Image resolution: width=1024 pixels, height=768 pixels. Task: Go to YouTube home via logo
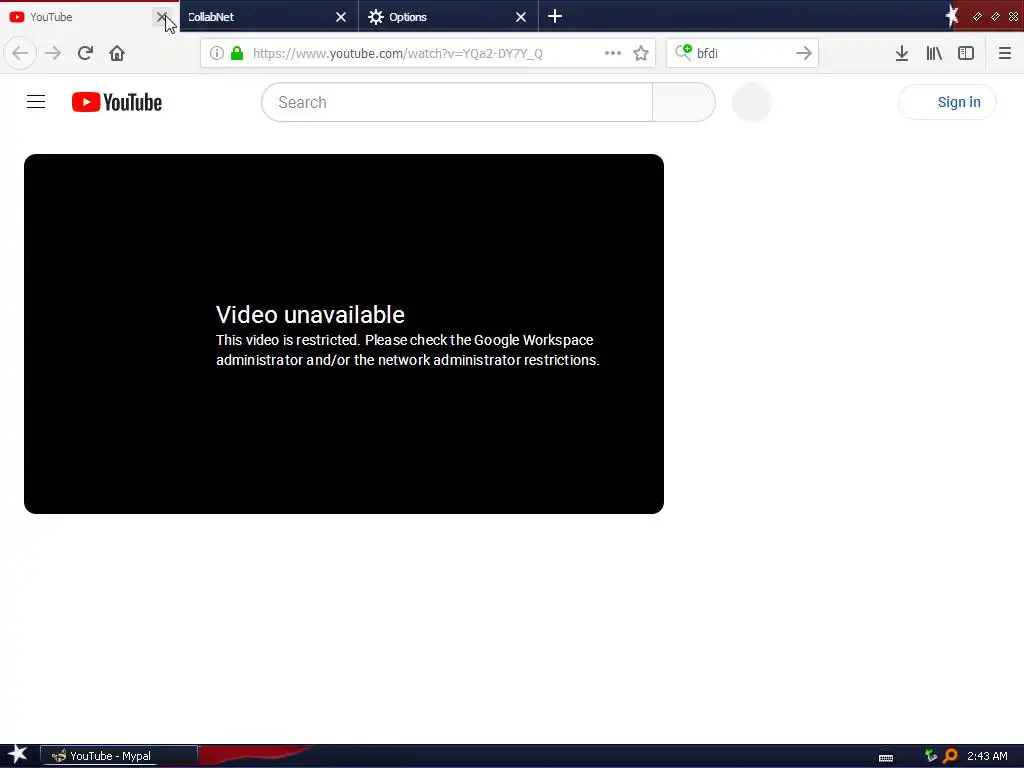(x=117, y=102)
